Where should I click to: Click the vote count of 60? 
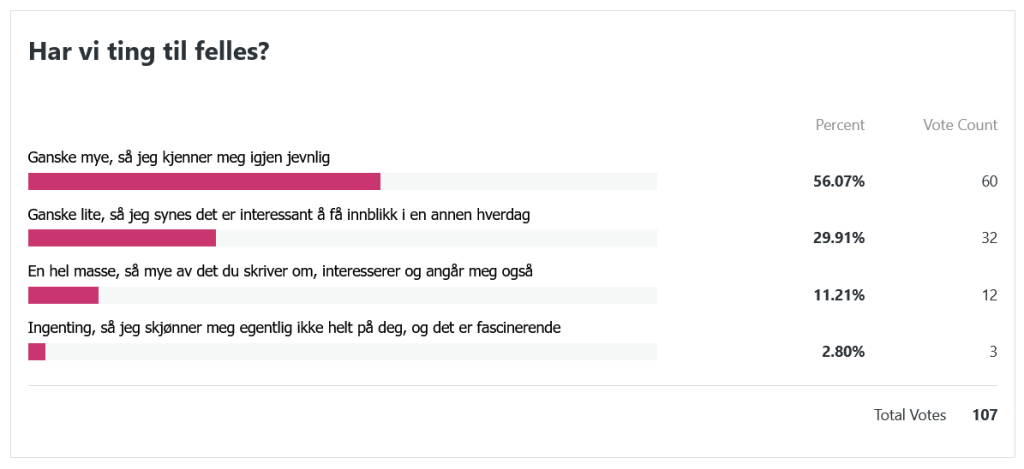click(x=989, y=181)
